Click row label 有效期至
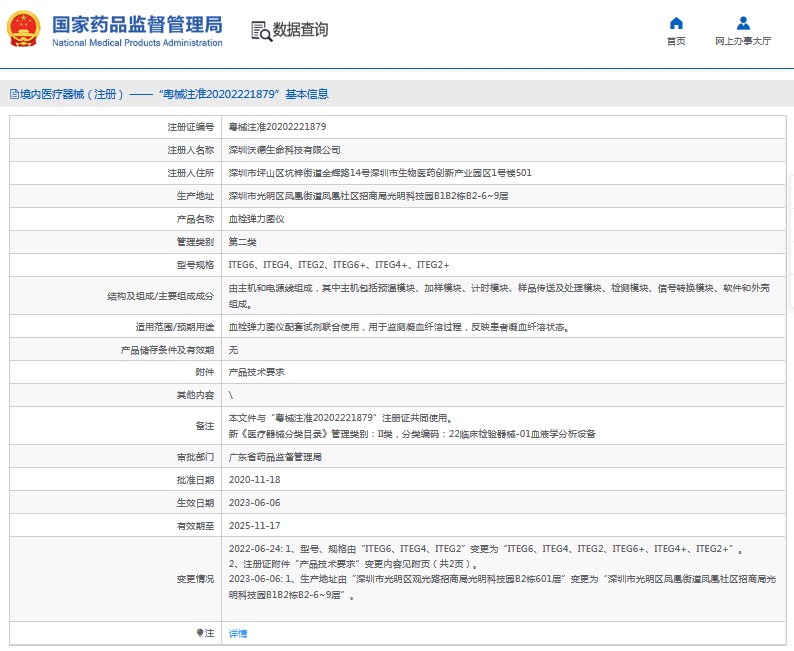Viewport: 794px width, 651px height. pos(195,525)
